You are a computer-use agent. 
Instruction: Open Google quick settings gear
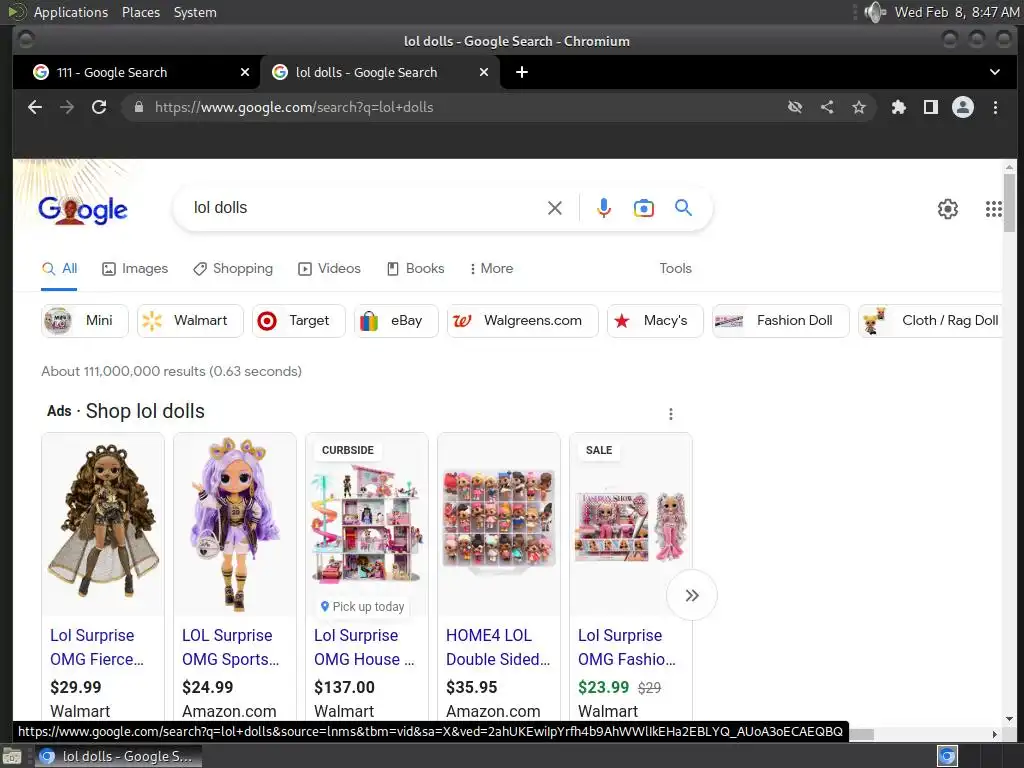point(948,209)
